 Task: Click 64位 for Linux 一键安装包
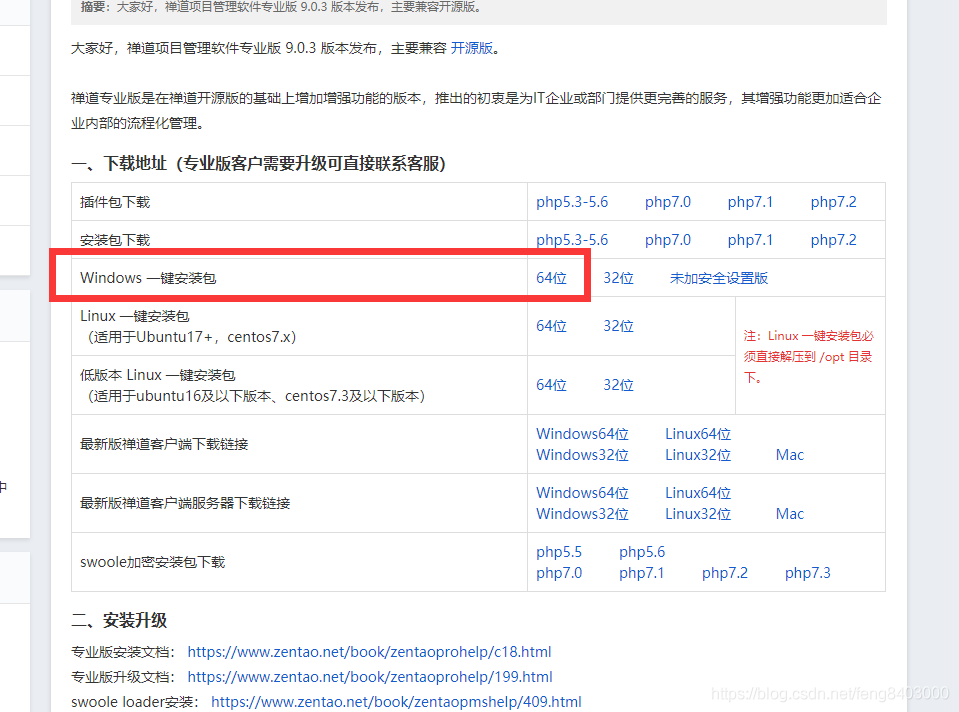[551, 326]
